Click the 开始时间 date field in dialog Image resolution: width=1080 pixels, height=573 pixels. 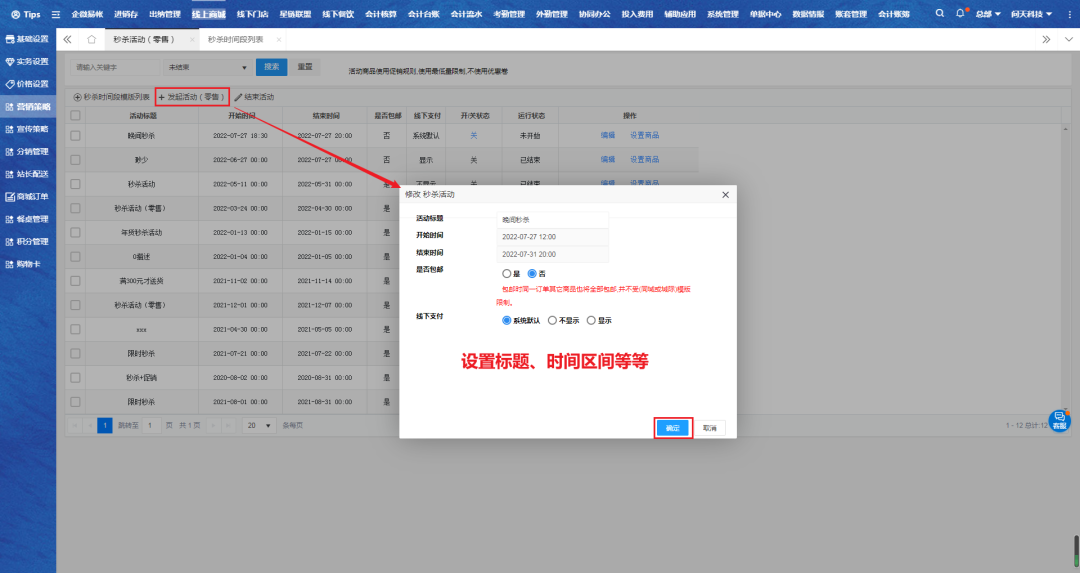pos(552,237)
